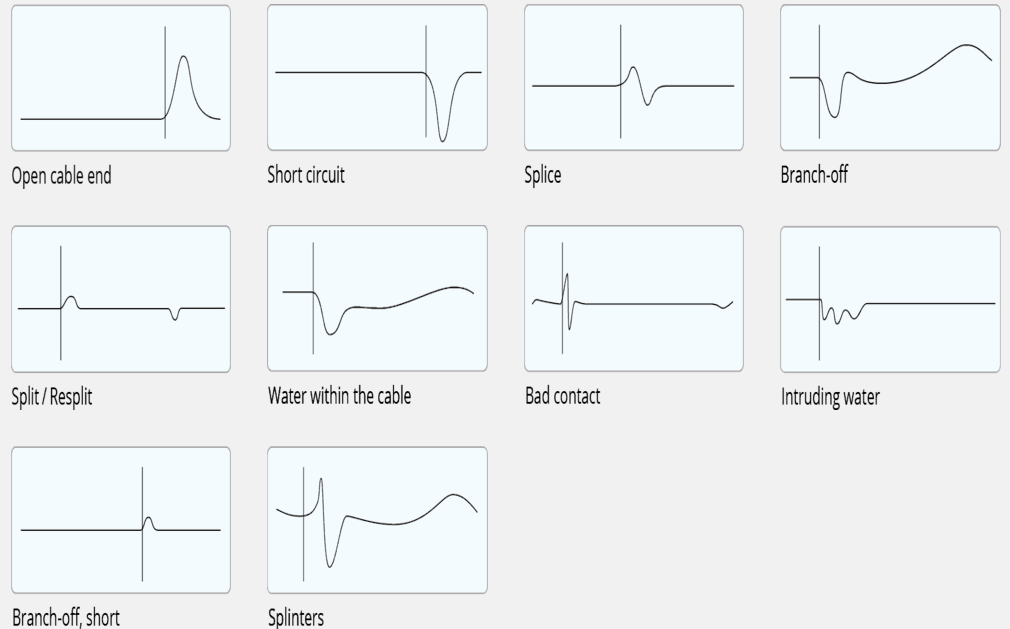
Task: Click the Branch-off, short waveform thumbnail
Action: point(120,520)
